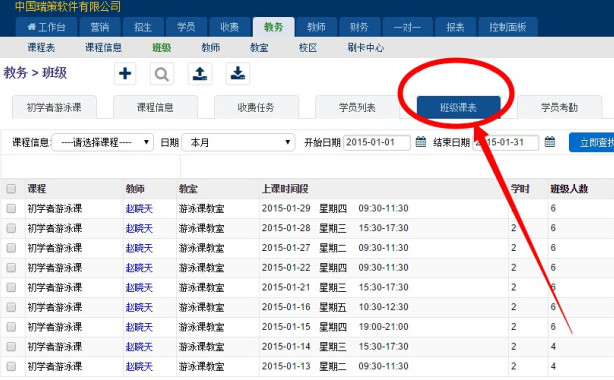Viewport: 614px width, 380px height.
Task: Open 刷卡中心 in the submenu
Action: pyautogui.click(x=366, y=48)
